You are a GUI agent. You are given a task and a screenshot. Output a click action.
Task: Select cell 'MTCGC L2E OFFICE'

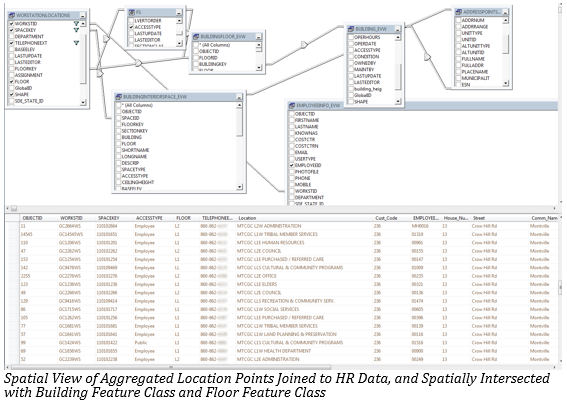257,276
